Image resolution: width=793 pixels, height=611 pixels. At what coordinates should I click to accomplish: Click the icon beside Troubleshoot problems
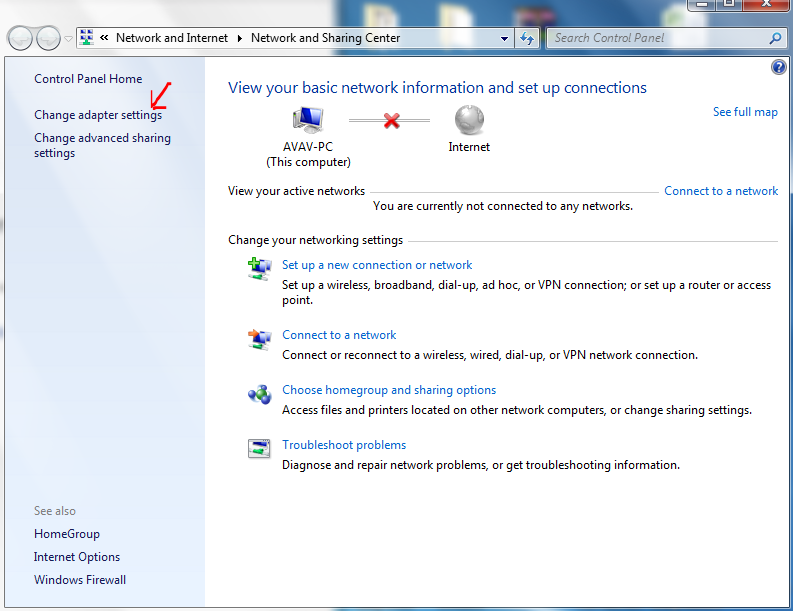pos(260,448)
